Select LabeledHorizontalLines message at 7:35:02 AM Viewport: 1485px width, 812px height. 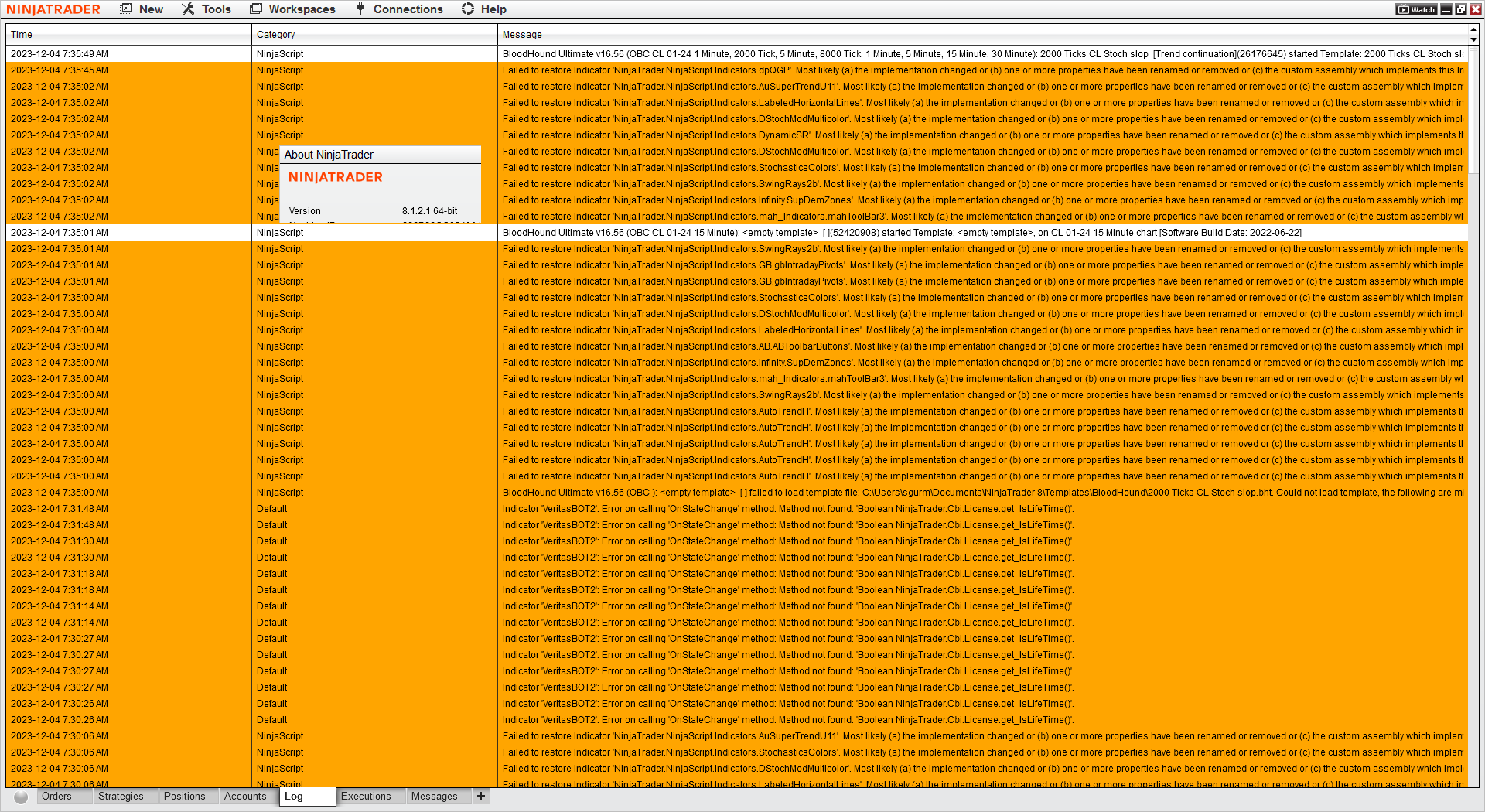pos(983,103)
